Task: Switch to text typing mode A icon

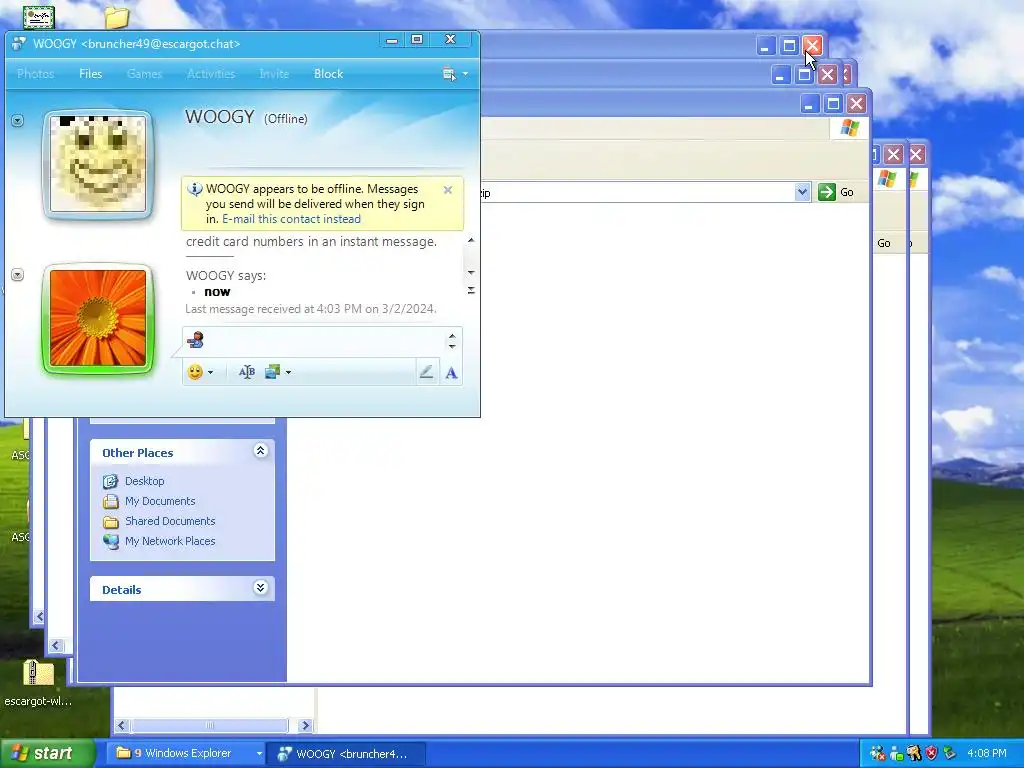Action: 451,373
